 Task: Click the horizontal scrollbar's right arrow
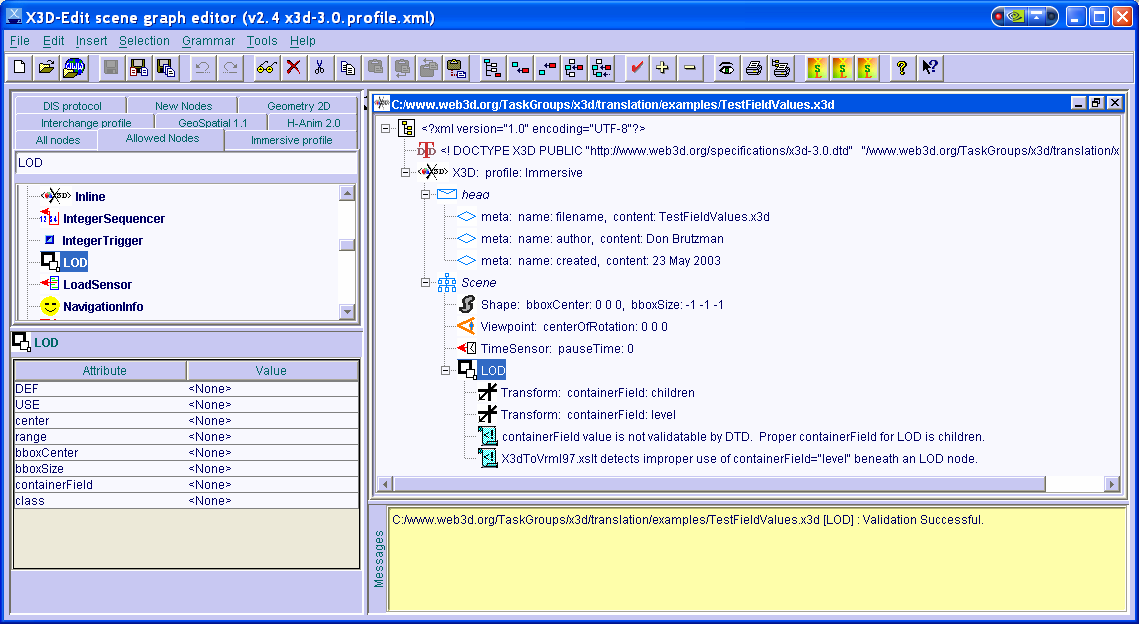click(x=1111, y=484)
